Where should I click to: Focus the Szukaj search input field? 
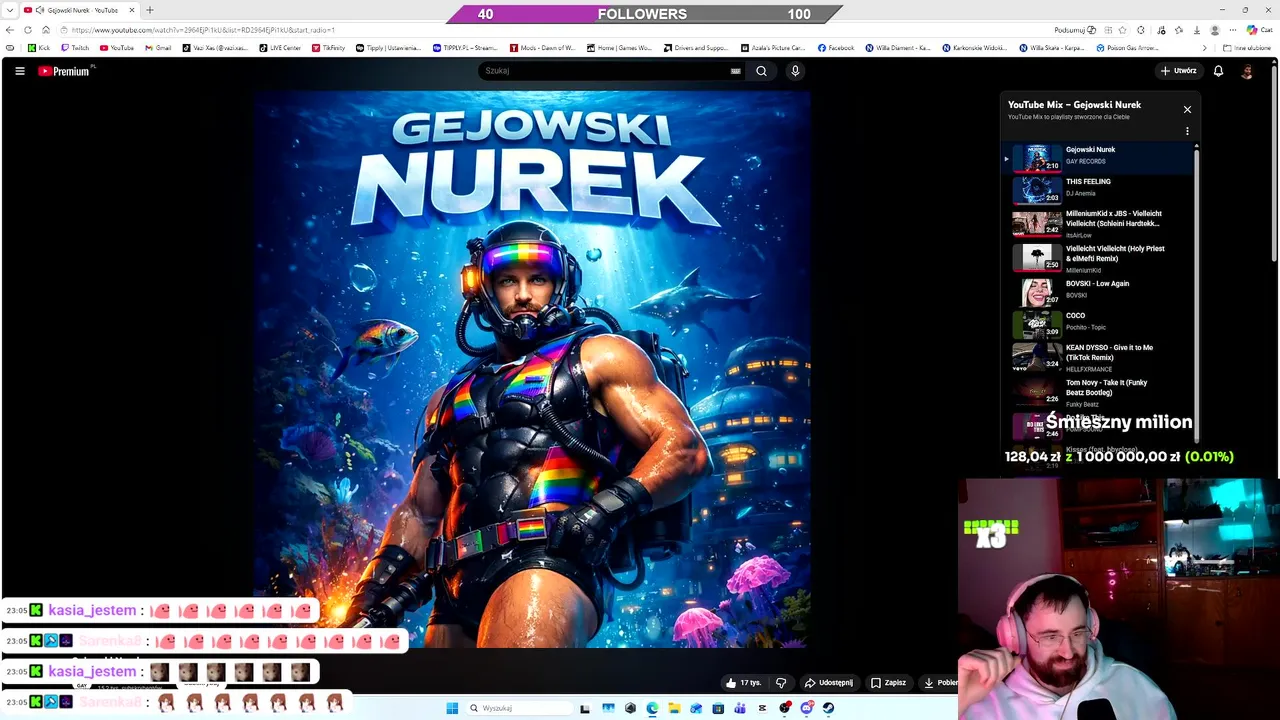click(x=605, y=71)
